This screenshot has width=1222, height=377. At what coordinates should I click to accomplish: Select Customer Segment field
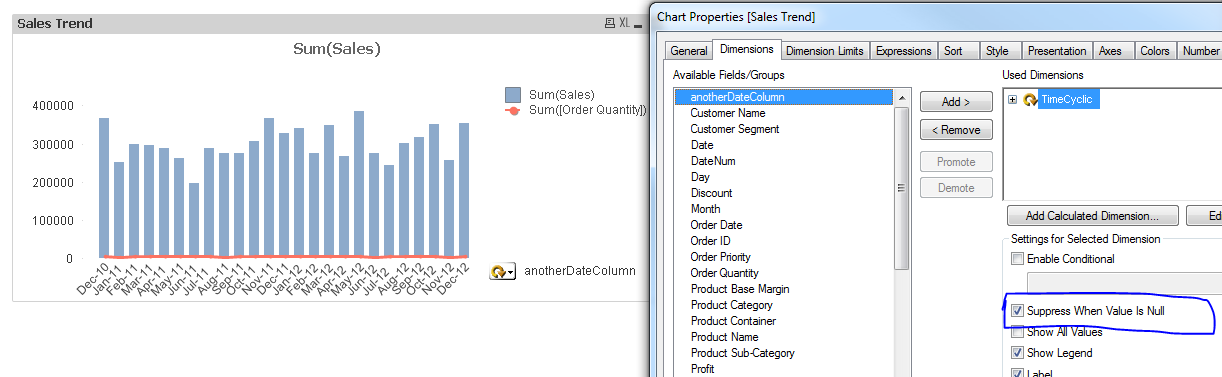(x=784, y=129)
